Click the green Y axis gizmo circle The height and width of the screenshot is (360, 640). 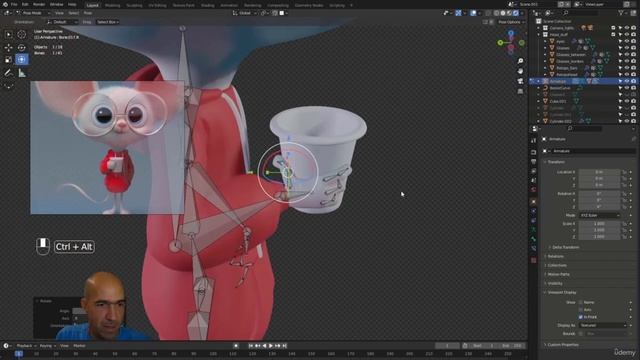click(500, 42)
